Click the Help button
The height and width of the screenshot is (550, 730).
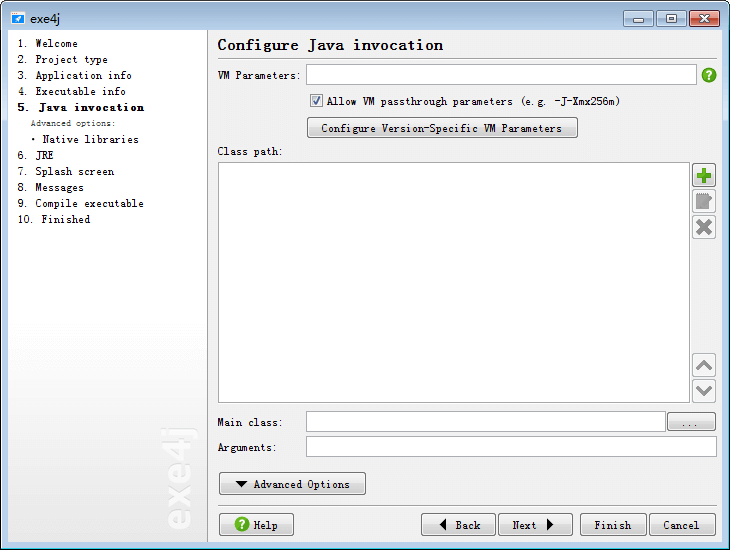[256, 525]
